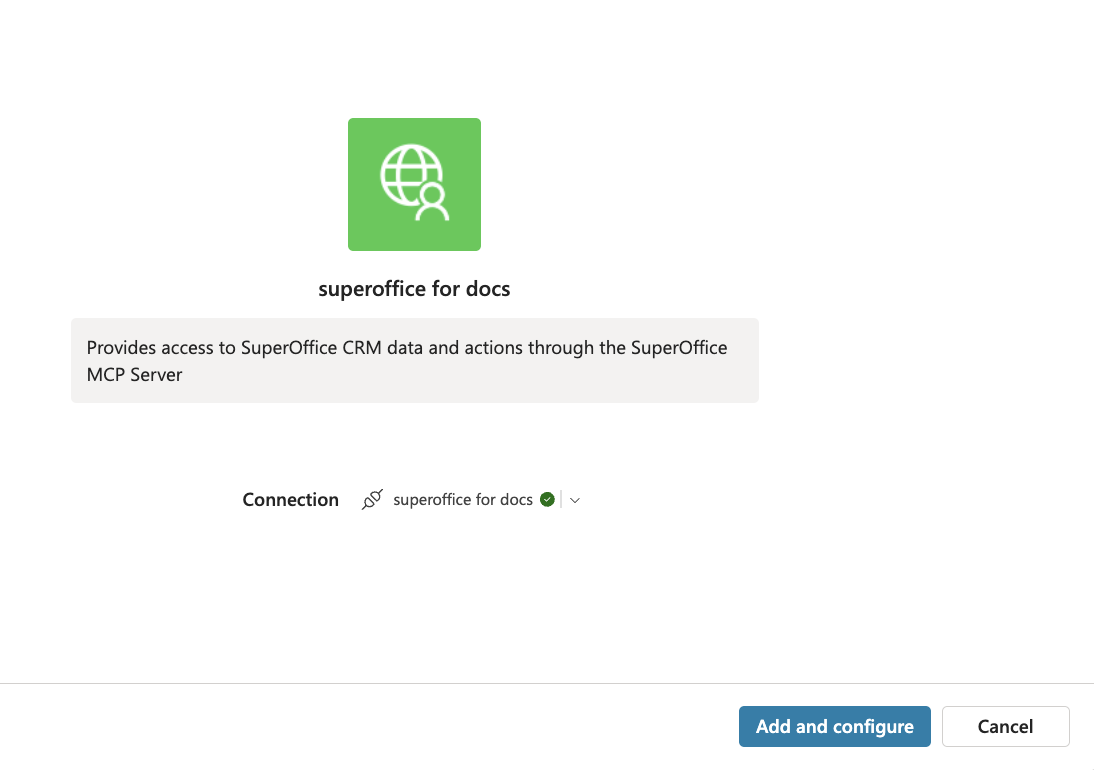Click the plug connector icon beside Connection
Viewport: 1094px width, 770px height.
[x=373, y=499]
